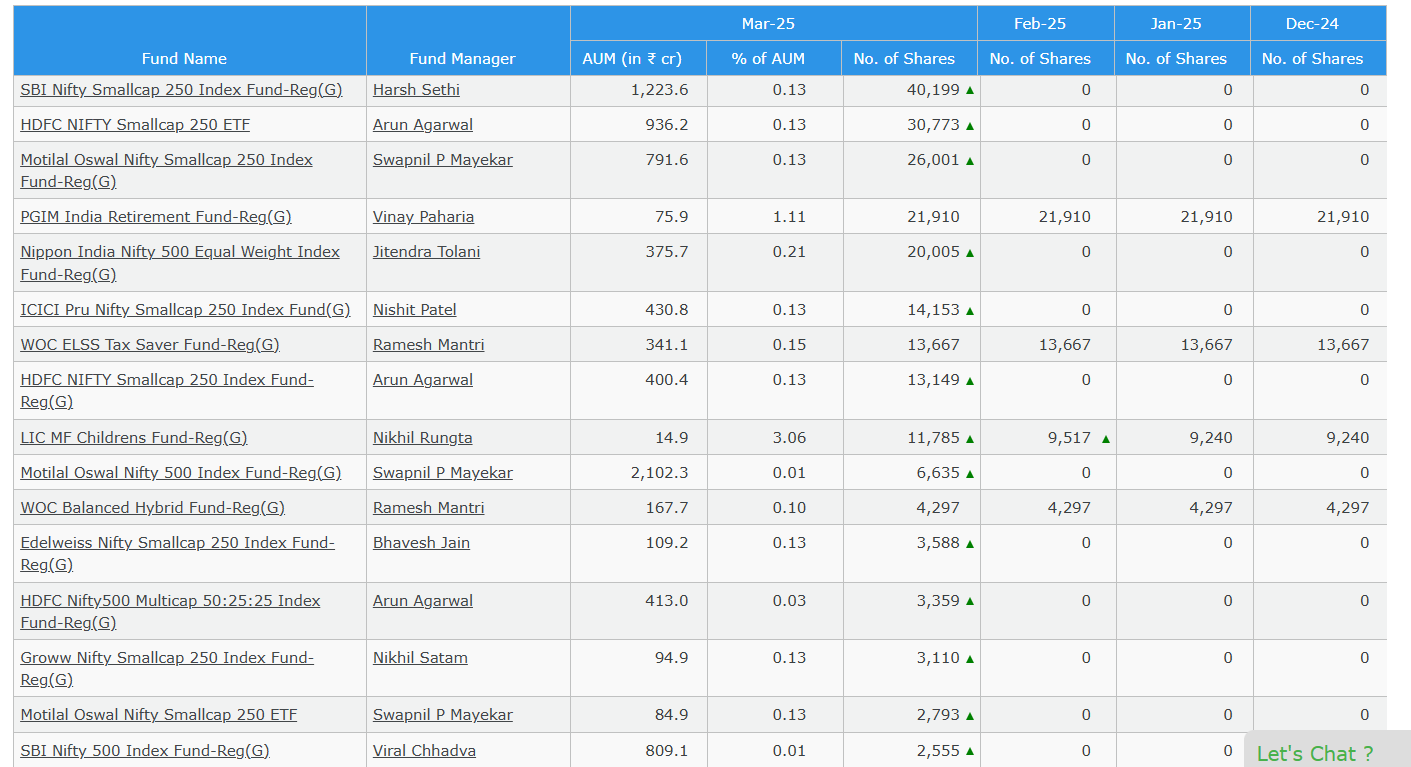The image size is (1411, 767).
Task: Click green up arrow beside 3,110 shares
Action: point(970,659)
